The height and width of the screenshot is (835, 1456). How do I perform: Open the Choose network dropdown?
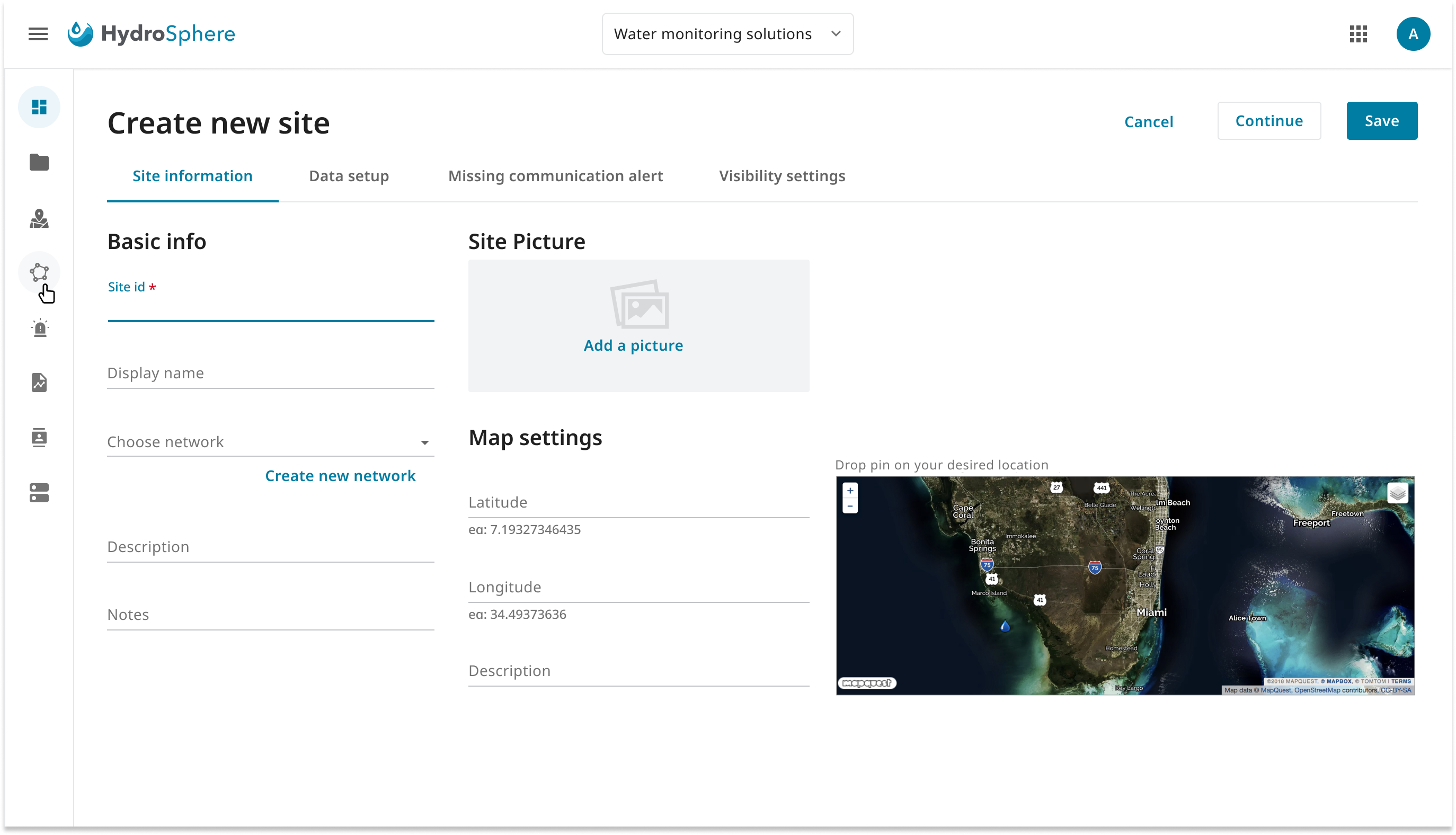(270, 442)
